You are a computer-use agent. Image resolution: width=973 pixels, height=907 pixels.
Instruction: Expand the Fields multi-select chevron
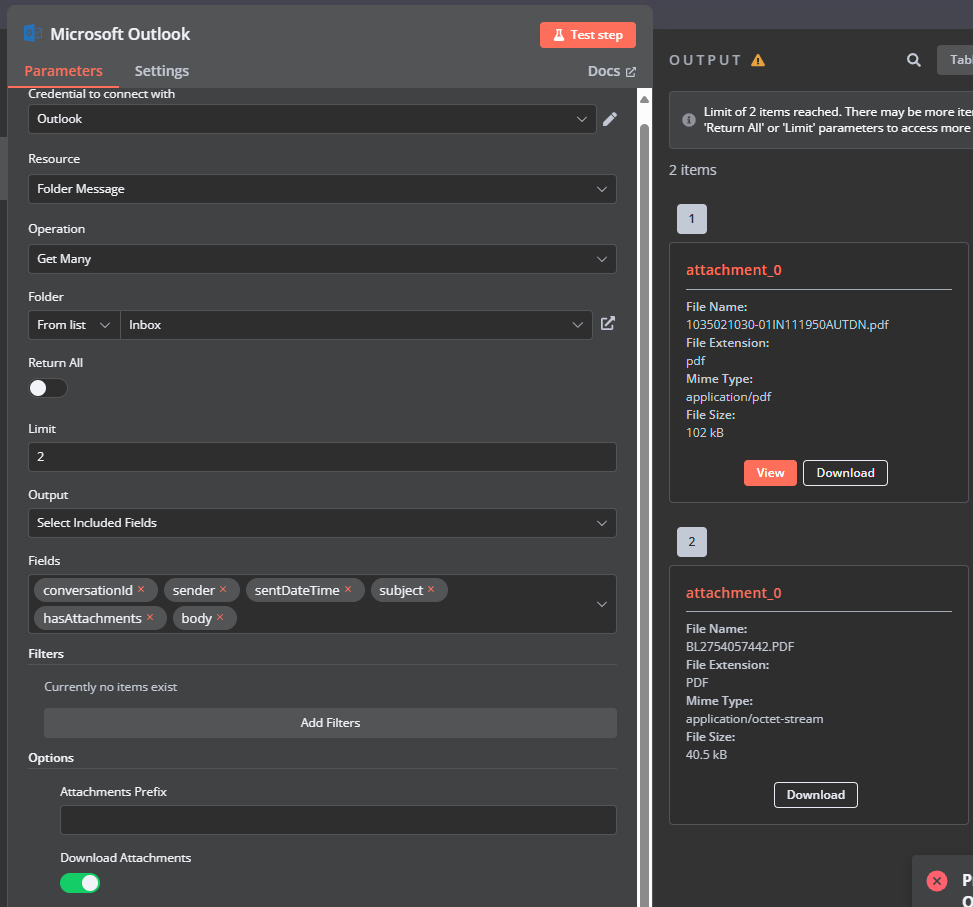pos(601,604)
